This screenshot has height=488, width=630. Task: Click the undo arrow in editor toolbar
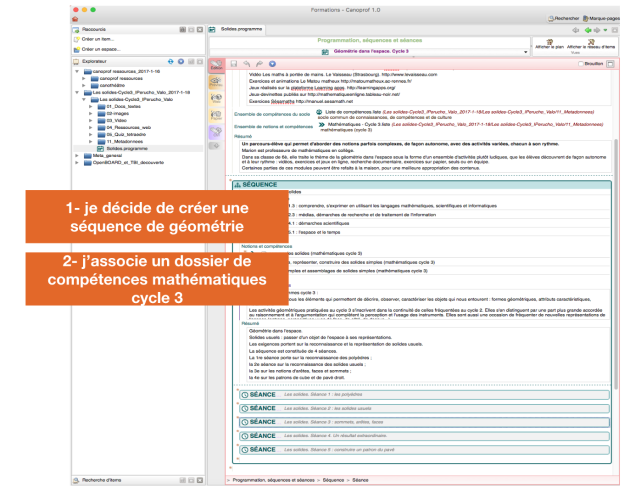pyautogui.click(x=248, y=64)
